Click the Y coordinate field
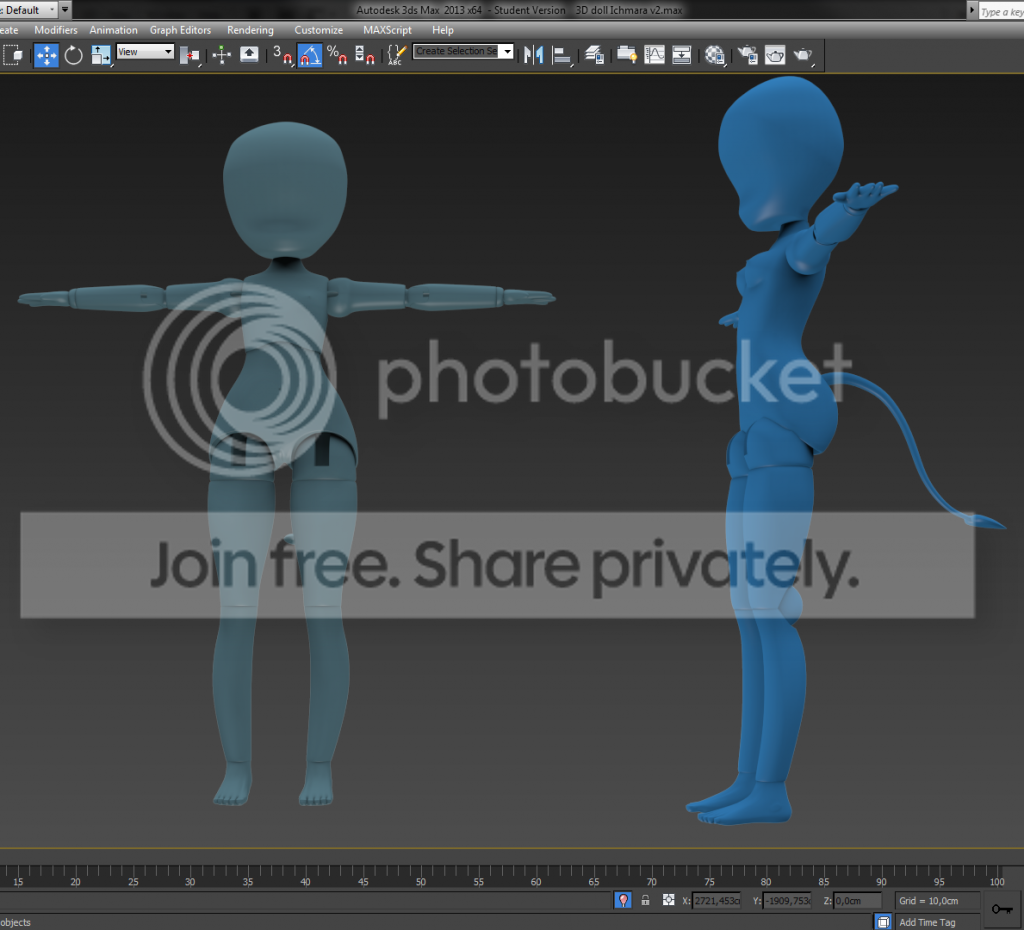1024x930 pixels. tap(787, 901)
